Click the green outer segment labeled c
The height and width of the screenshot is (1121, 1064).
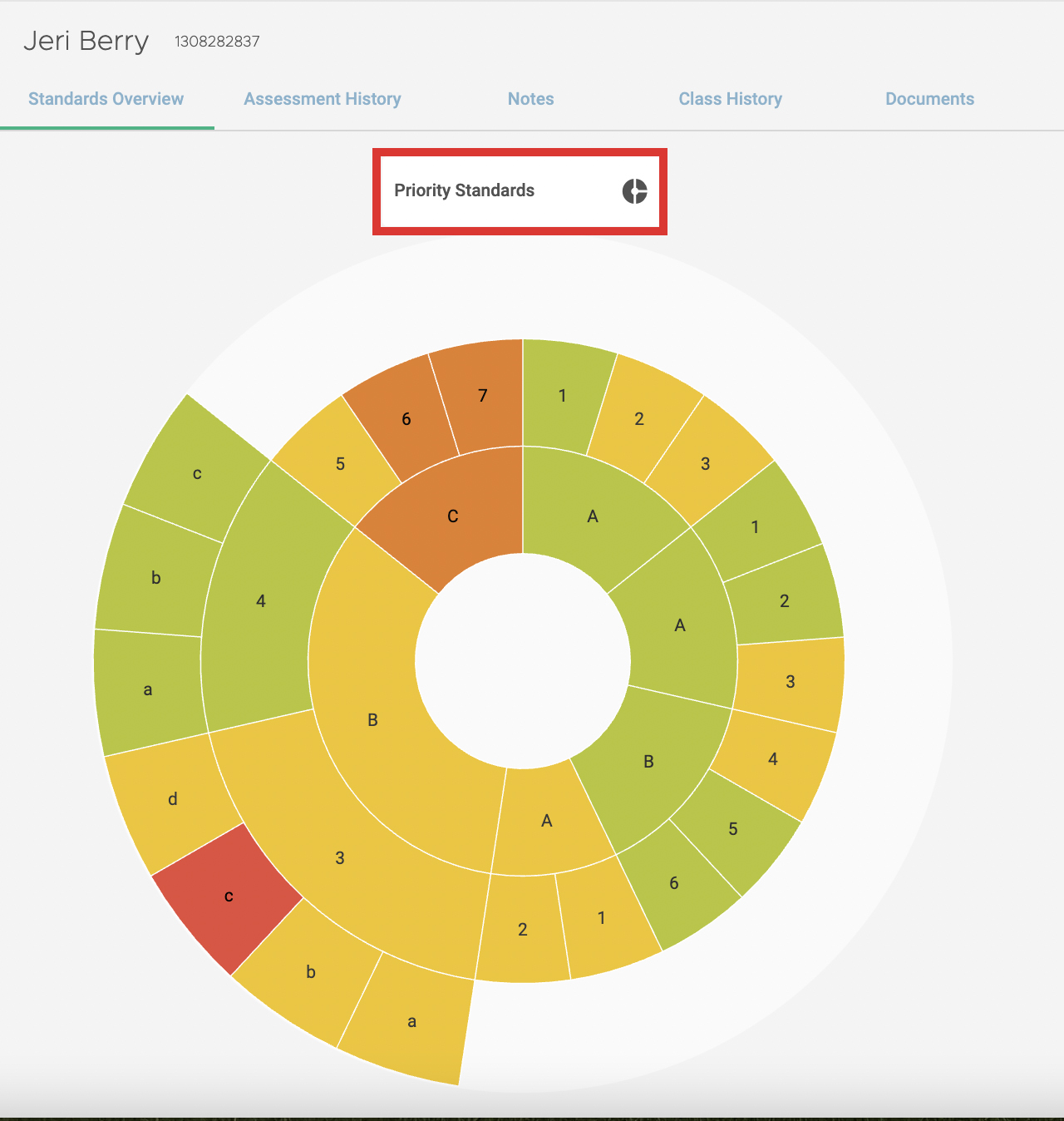pos(197,473)
